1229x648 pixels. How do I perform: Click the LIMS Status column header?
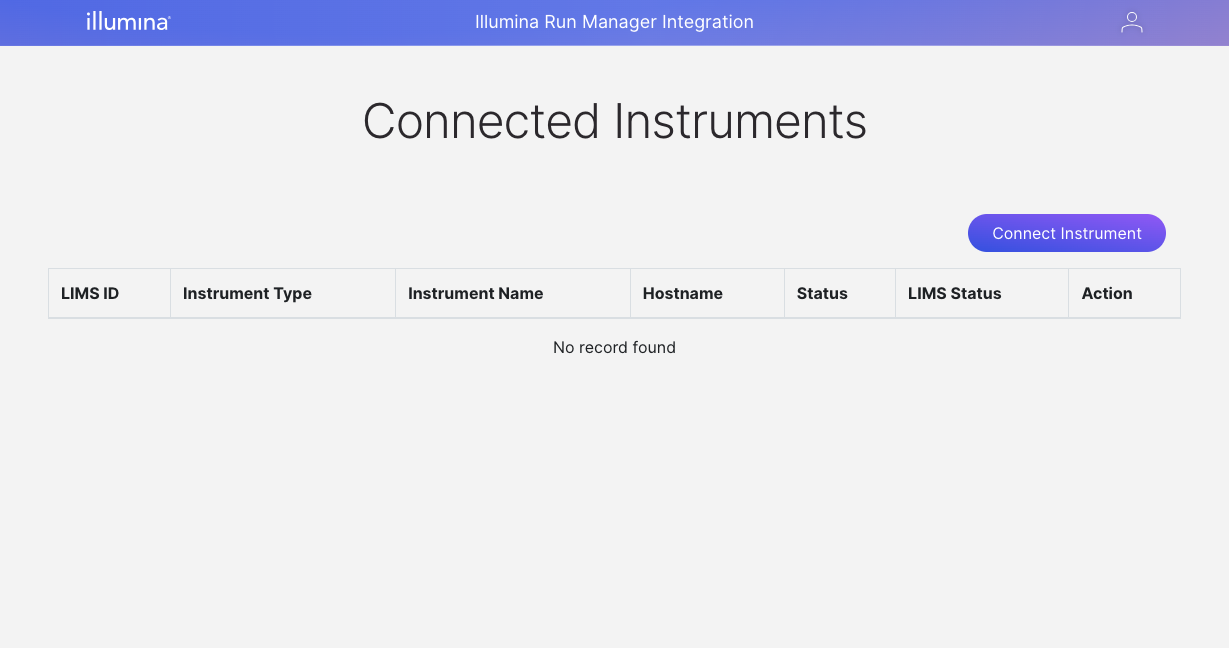pyautogui.click(x=954, y=293)
